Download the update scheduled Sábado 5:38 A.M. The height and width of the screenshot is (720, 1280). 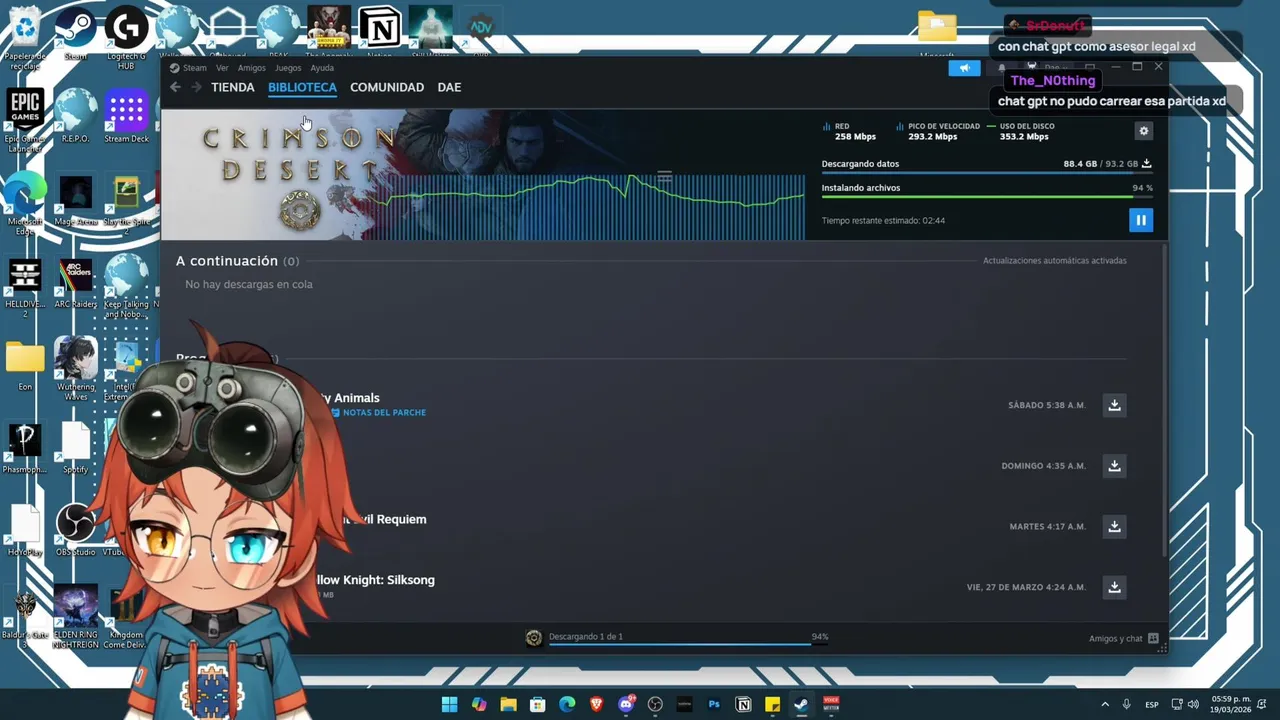[1114, 405]
